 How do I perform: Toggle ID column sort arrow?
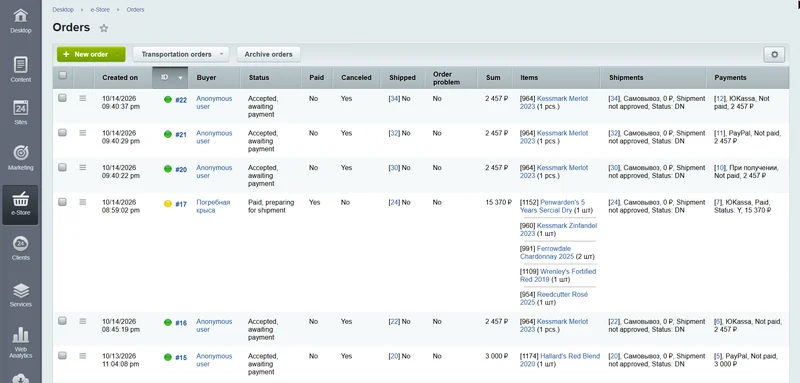180,78
